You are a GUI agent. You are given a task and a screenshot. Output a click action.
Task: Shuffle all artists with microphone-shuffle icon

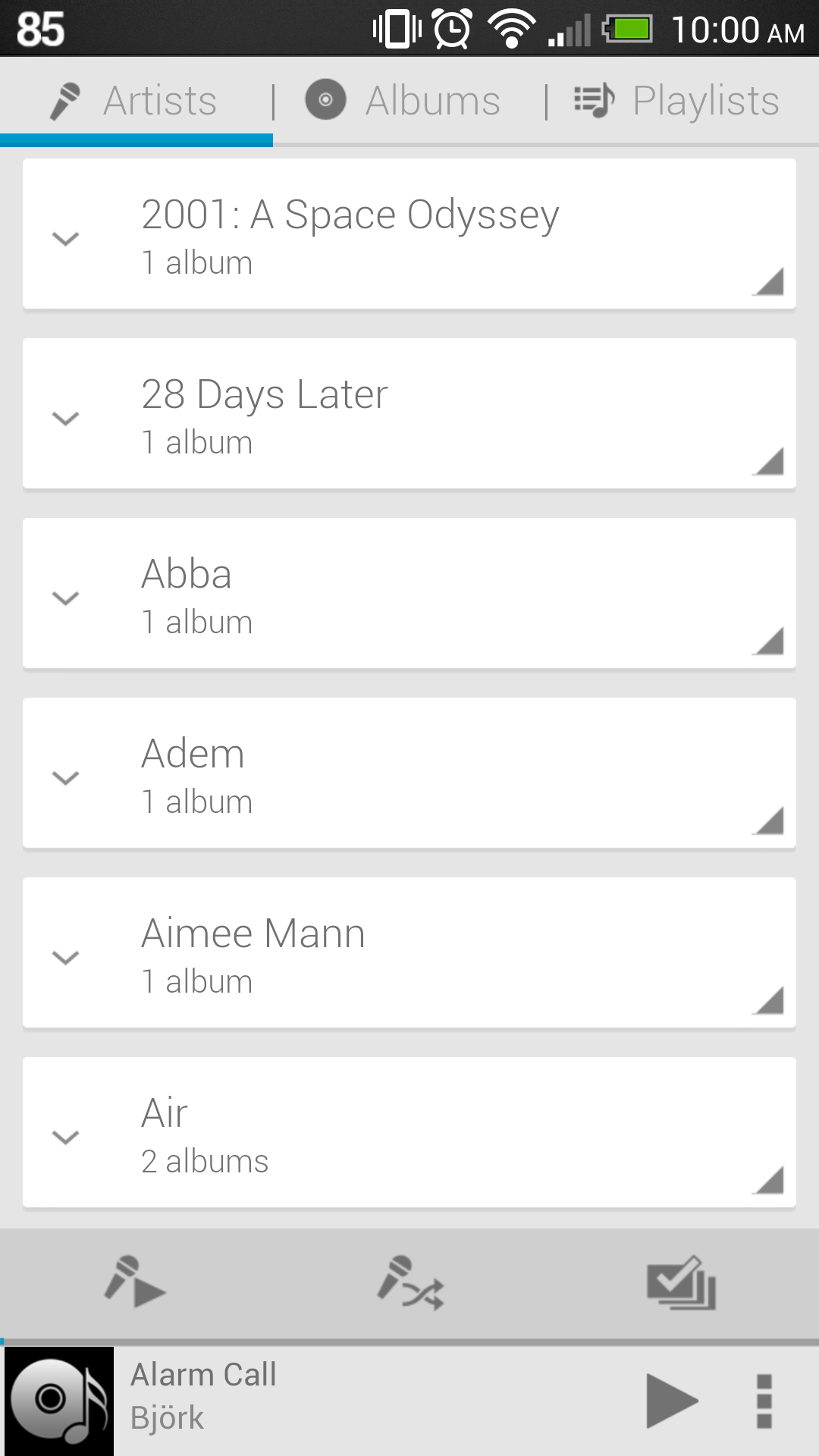[x=410, y=1282]
